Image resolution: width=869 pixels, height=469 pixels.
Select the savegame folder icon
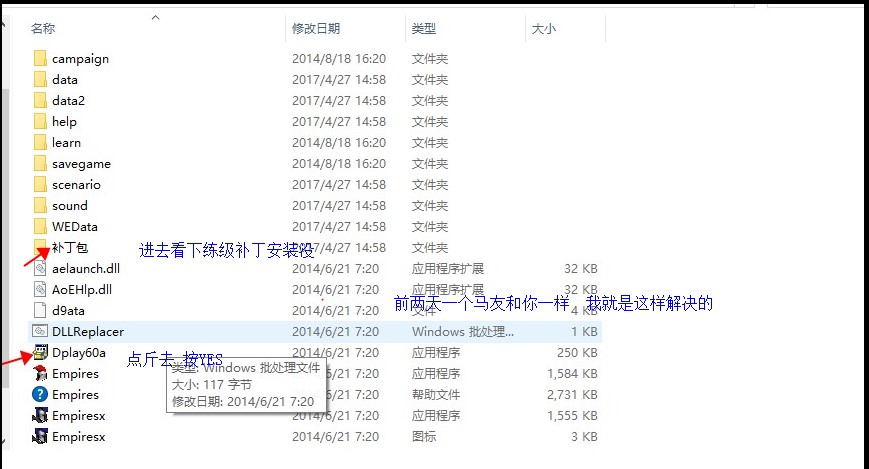point(40,163)
